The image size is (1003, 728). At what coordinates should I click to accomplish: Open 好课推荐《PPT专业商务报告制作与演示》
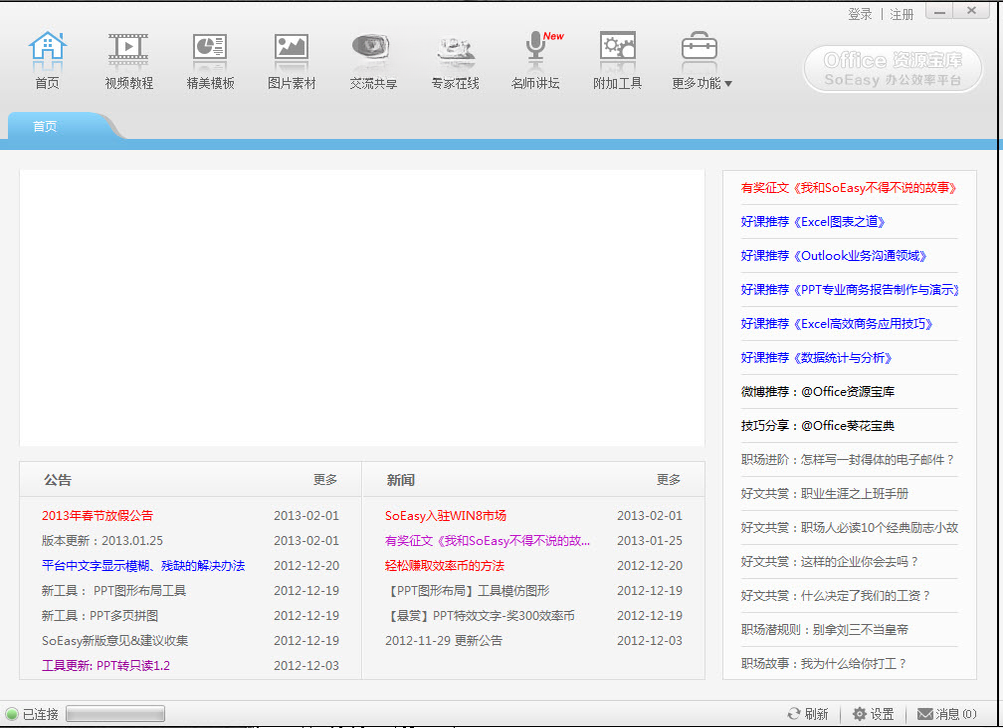[x=849, y=289]
